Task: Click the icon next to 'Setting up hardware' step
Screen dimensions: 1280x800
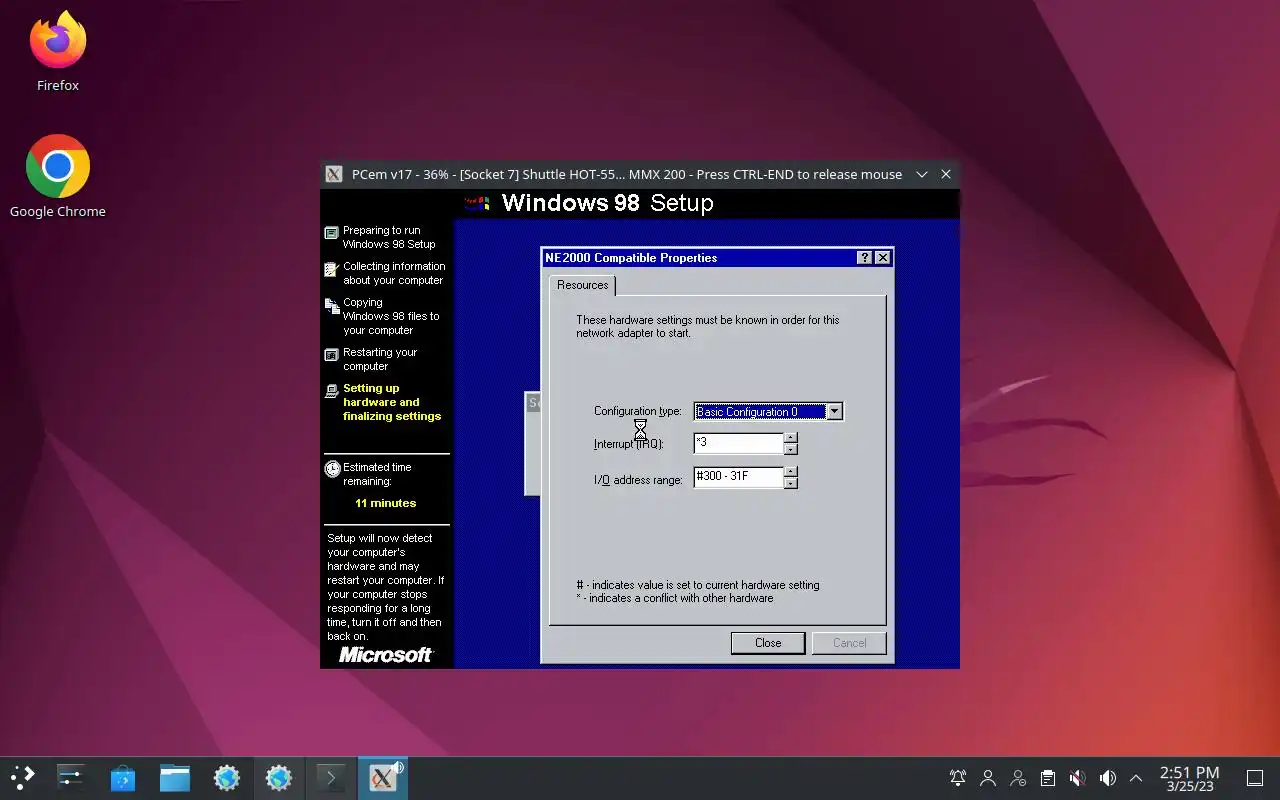Action: [x=332, y=391]
